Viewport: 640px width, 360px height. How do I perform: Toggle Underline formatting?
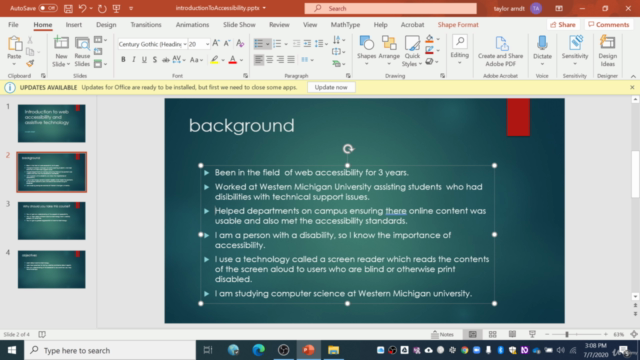(144, 60)
